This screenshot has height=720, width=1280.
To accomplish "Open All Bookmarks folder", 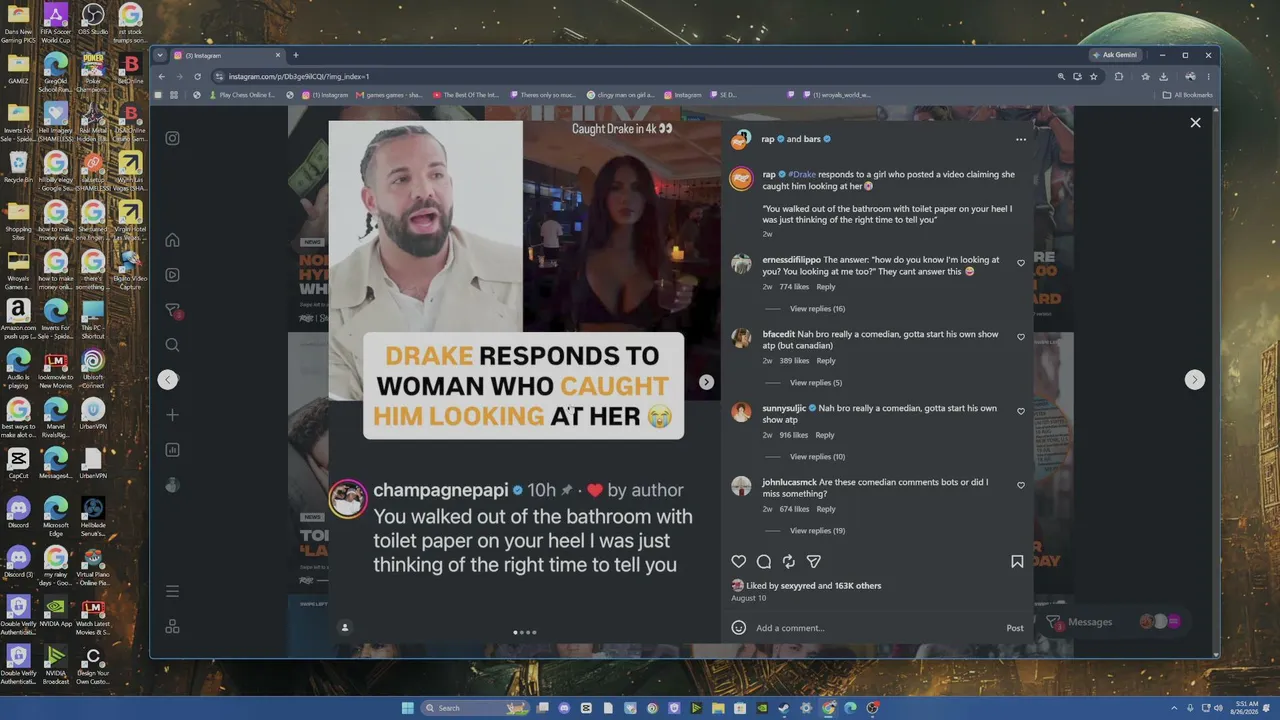I will 1188,95.
